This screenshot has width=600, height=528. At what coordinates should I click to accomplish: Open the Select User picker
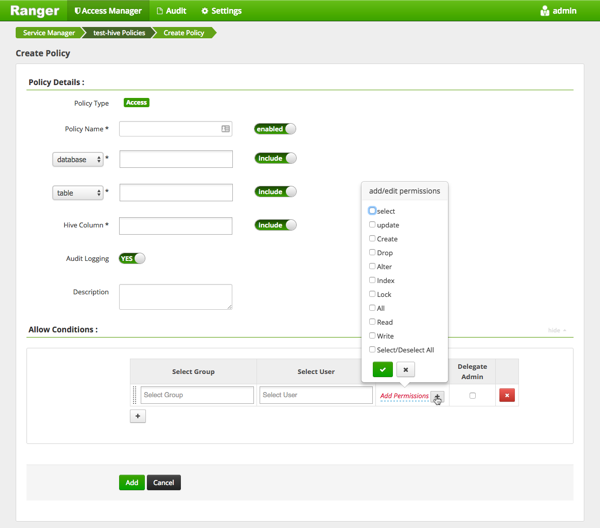(316, 395)
